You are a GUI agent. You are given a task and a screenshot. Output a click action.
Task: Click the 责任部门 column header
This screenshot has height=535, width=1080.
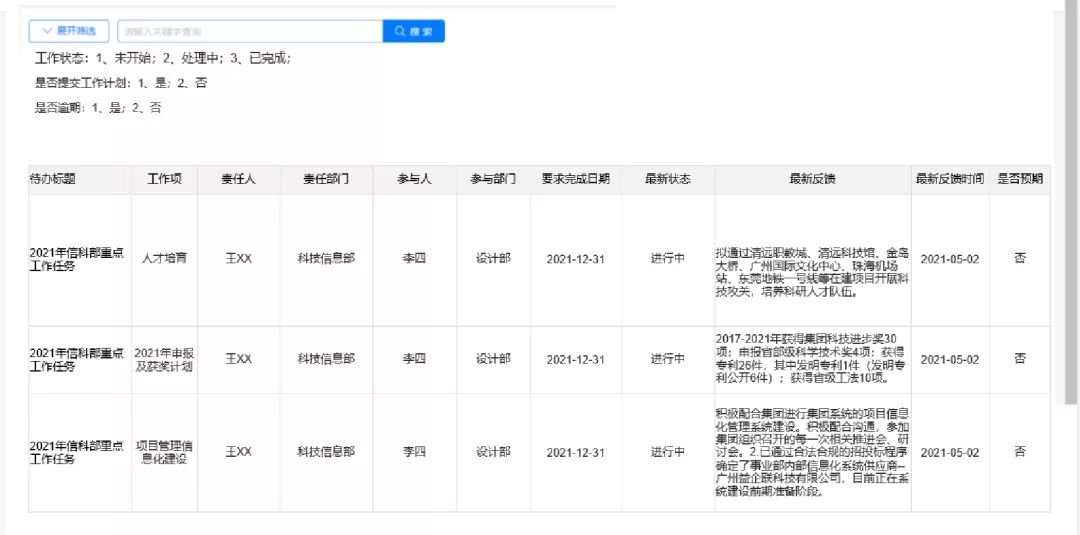click(x=326, y=179)
